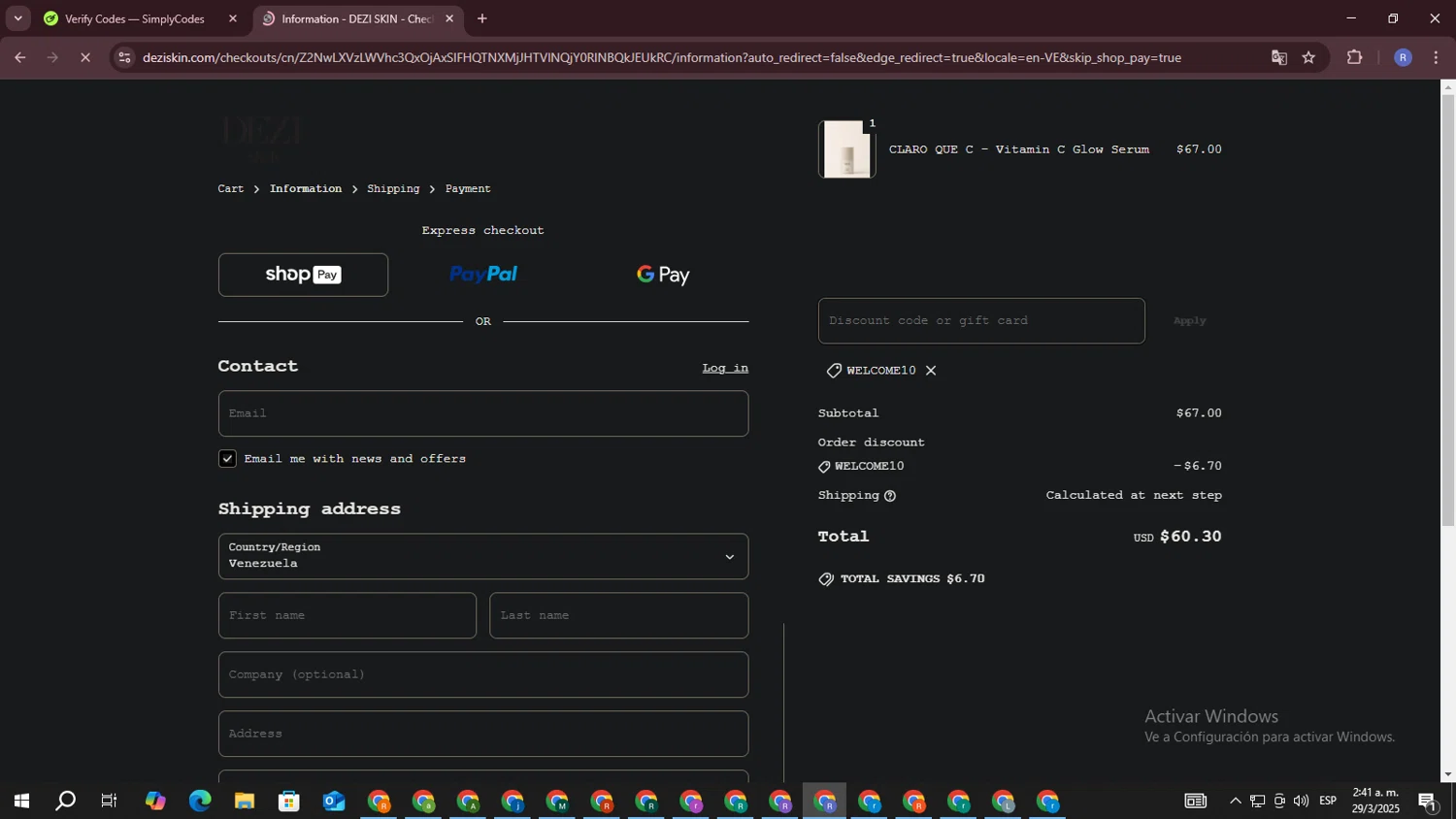The image size is (1456, 819).
Task: Open the news widget icon in taskbar
Action: point(1195,801)
